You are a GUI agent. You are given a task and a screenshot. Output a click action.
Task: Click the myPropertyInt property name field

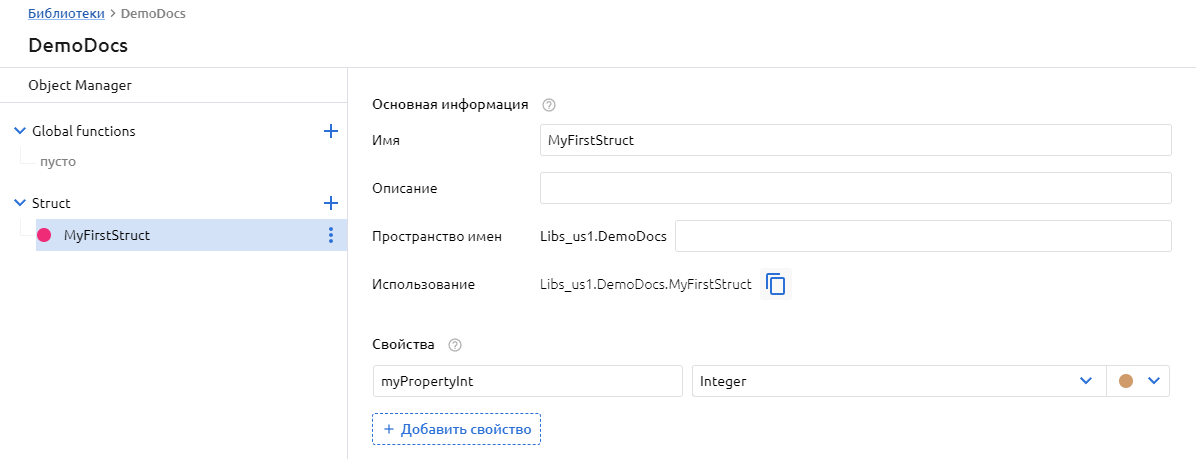(526, 381)
